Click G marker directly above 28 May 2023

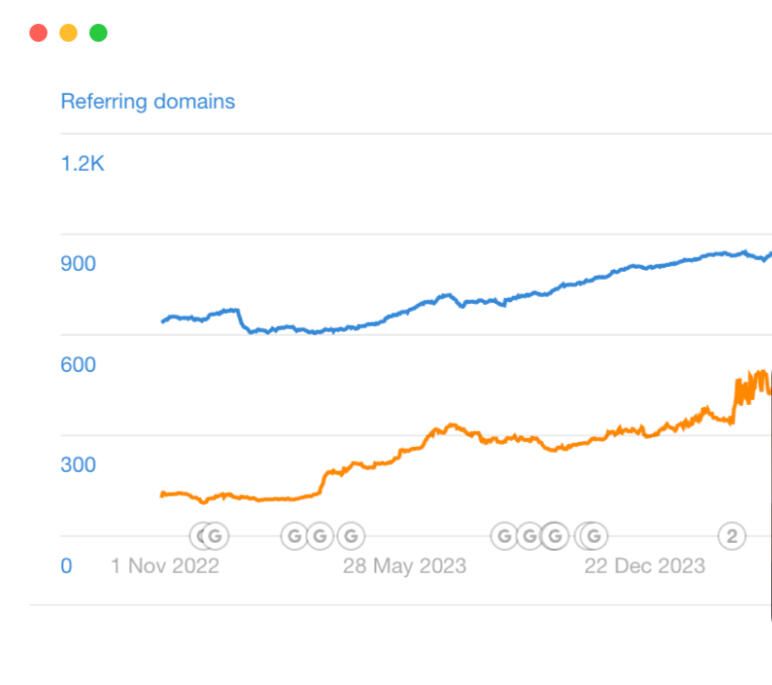coord(350,536)
